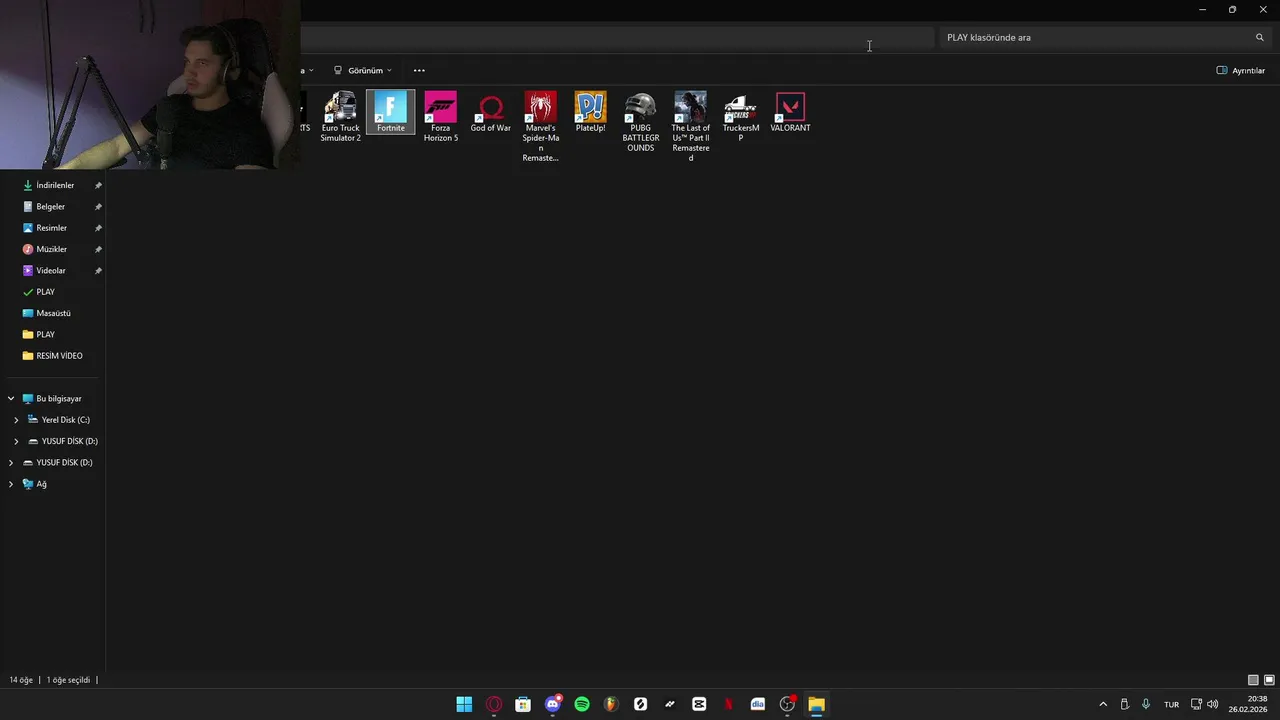
Task: Expand the Yerel Disk (C:) node
Action: (16, 420)
